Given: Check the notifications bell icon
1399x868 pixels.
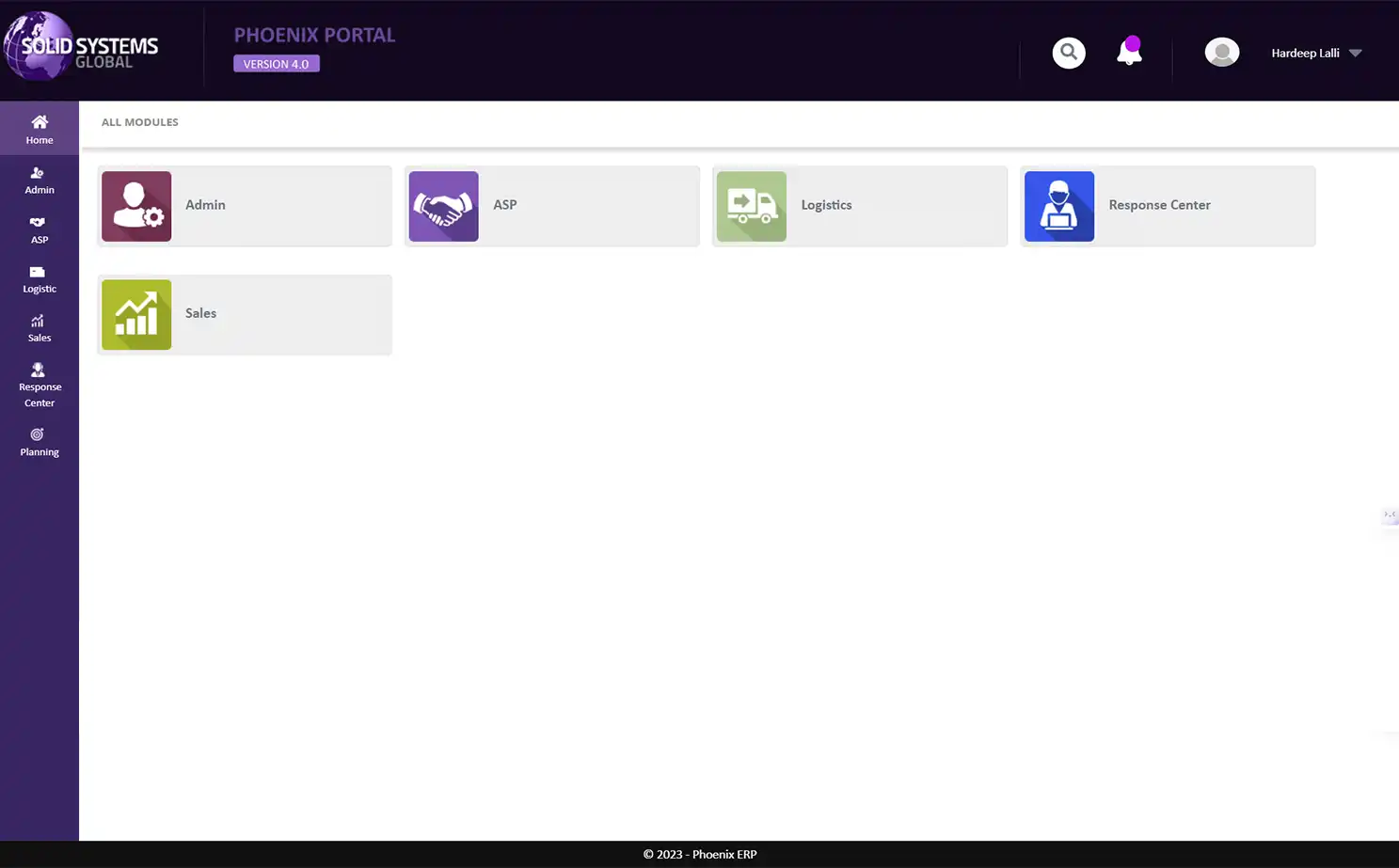Looking at the screenshot, I should [x=1128, y=54].
